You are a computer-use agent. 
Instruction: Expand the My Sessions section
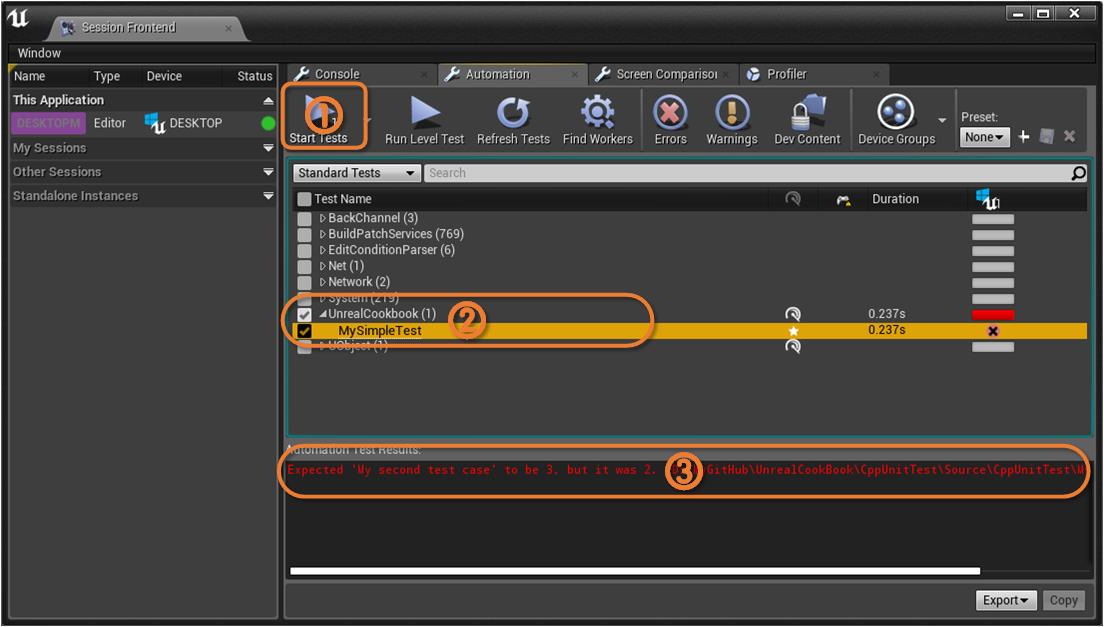click(x=268, y=148)
